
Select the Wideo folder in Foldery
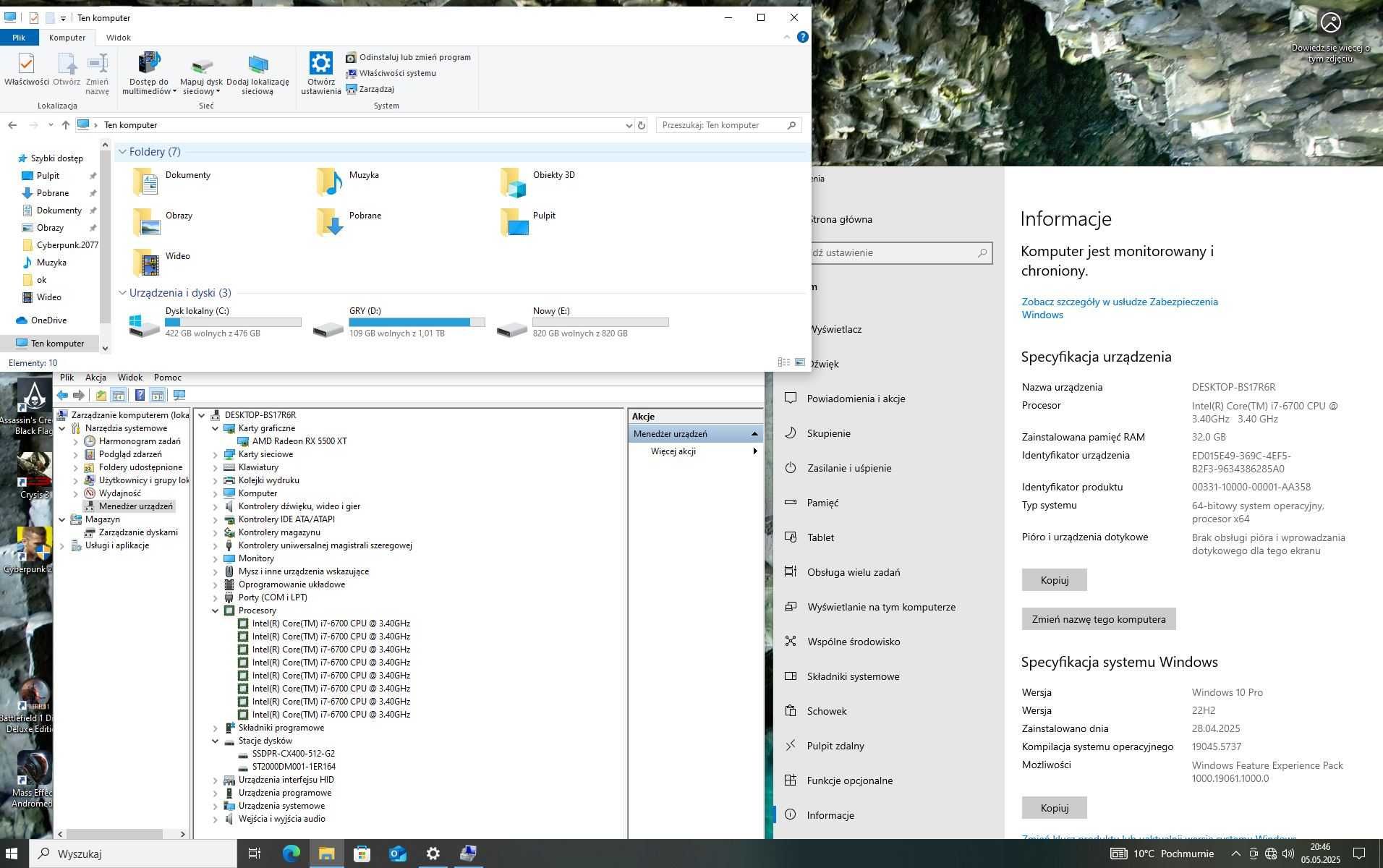click(x=162, y=263)
